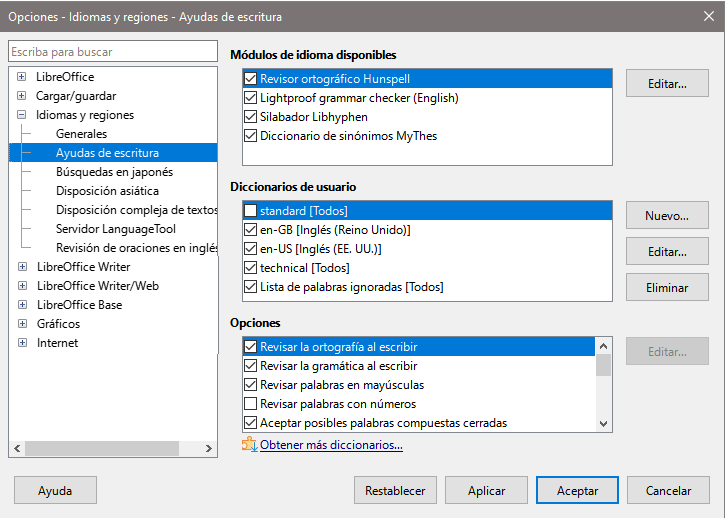The image size is (726, 518).
Task: Select Disposición compleja de textos
Action: coord(137,210)
